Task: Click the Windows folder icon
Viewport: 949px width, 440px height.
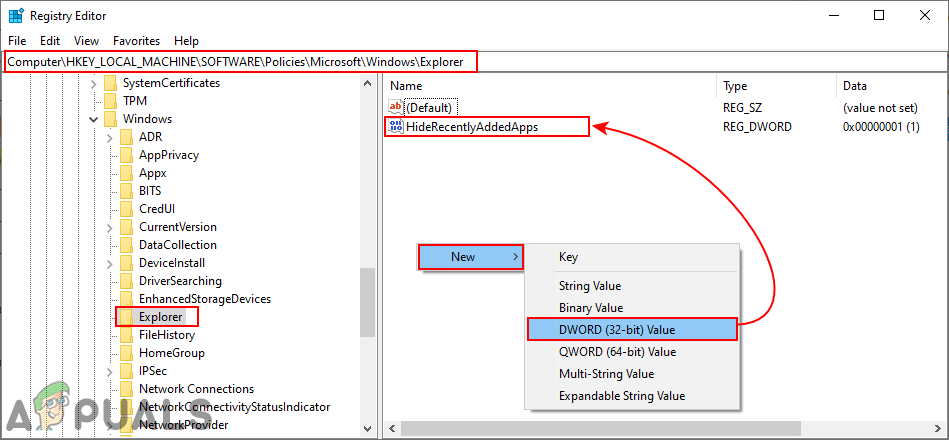Action: coord(110,119)
